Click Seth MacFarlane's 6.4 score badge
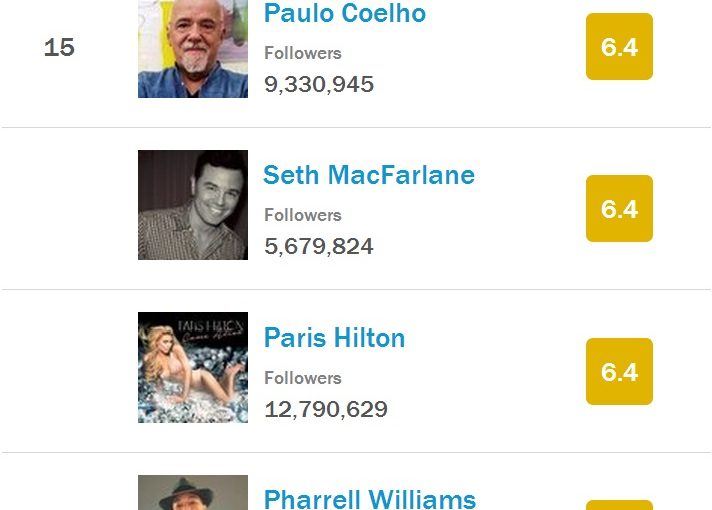 619,208
